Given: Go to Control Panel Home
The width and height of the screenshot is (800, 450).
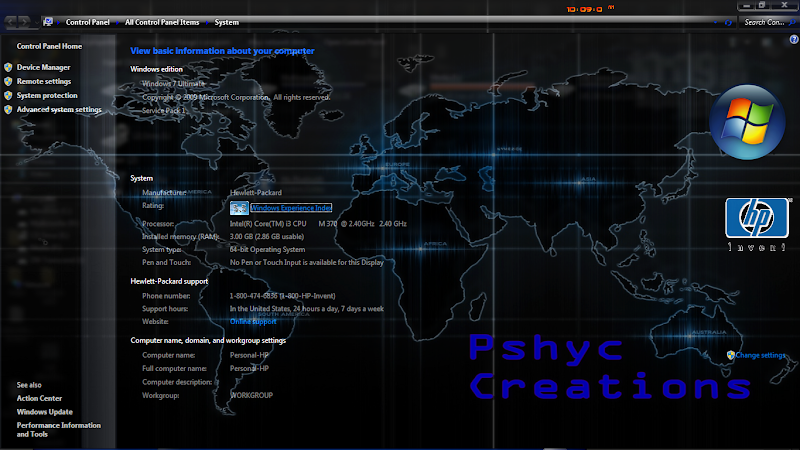Looking at the screenshot, I should (49, 46).
